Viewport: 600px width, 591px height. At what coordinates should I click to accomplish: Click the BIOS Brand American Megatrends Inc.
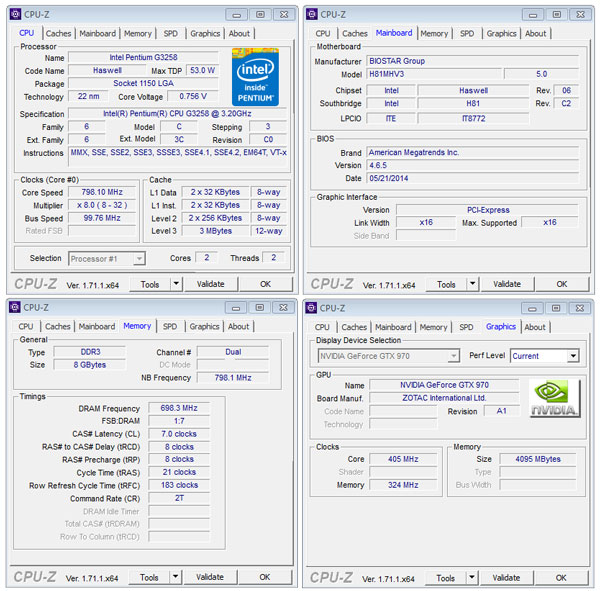point(473,152)
